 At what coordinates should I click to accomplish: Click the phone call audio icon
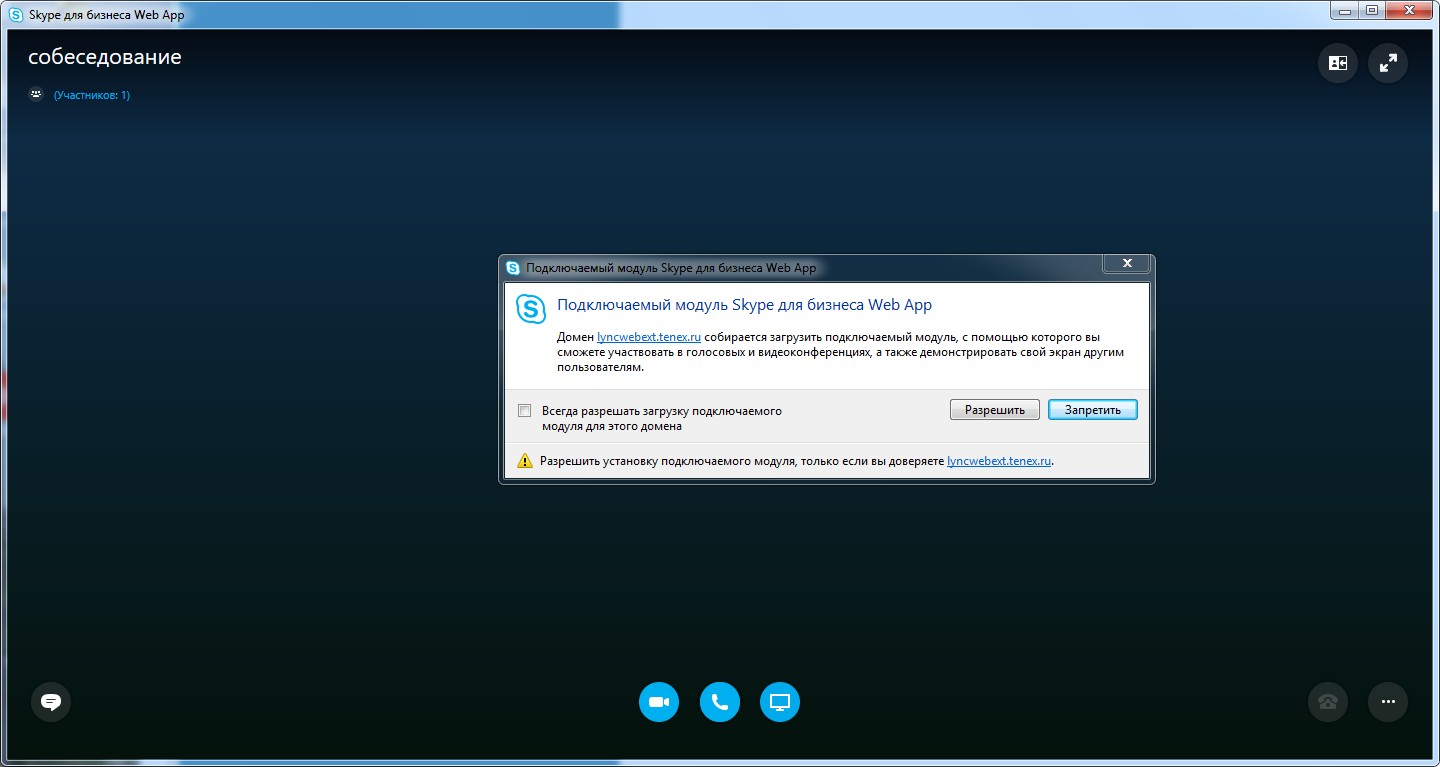(720, 701)
